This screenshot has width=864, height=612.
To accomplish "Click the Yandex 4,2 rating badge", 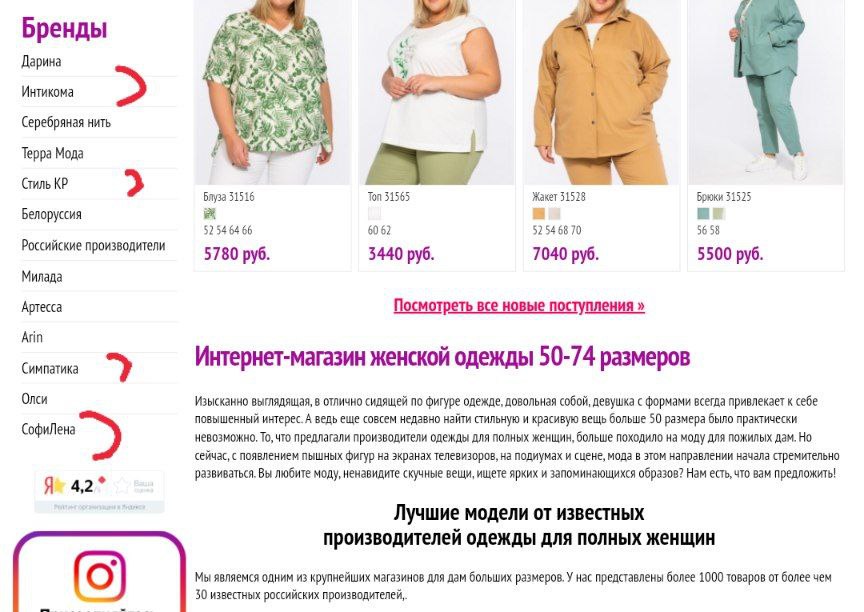I will (99, 492).
